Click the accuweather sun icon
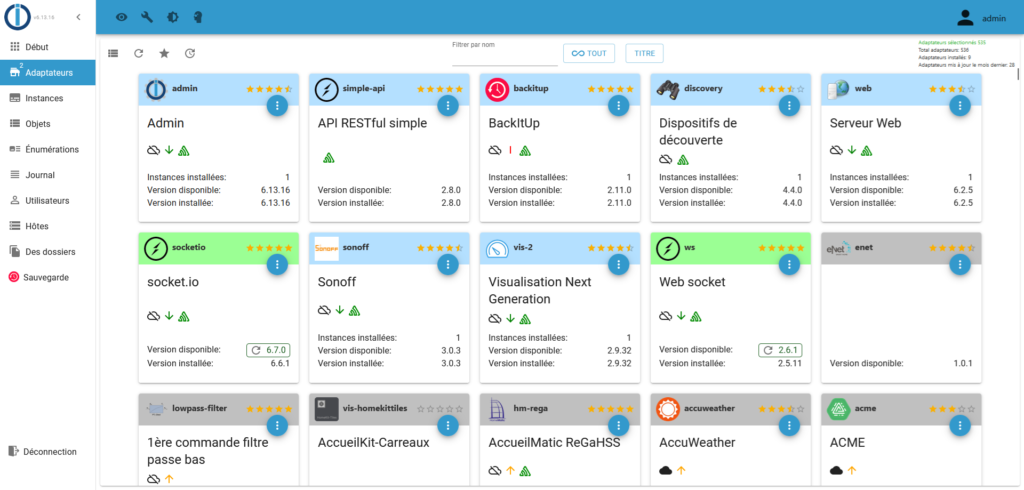The image size is (1024, 490). coord(667,409)
